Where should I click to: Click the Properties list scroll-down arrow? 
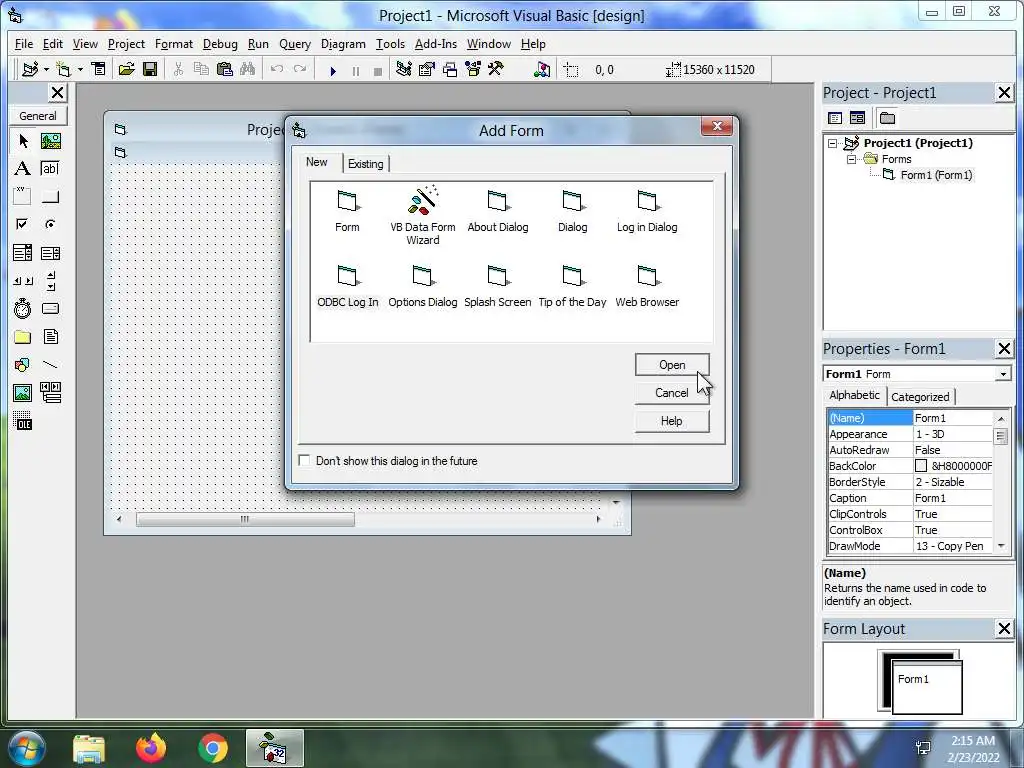[x=1001, y=546]
